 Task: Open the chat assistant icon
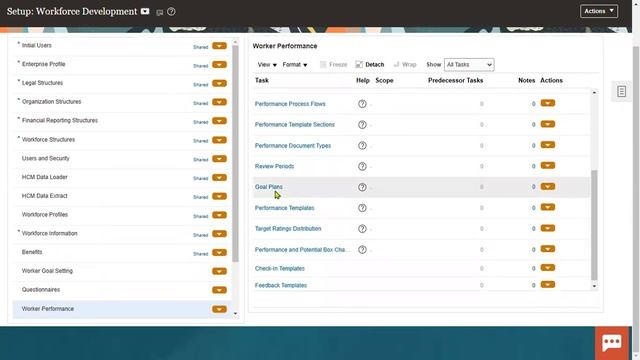click(x=611, y=343)
